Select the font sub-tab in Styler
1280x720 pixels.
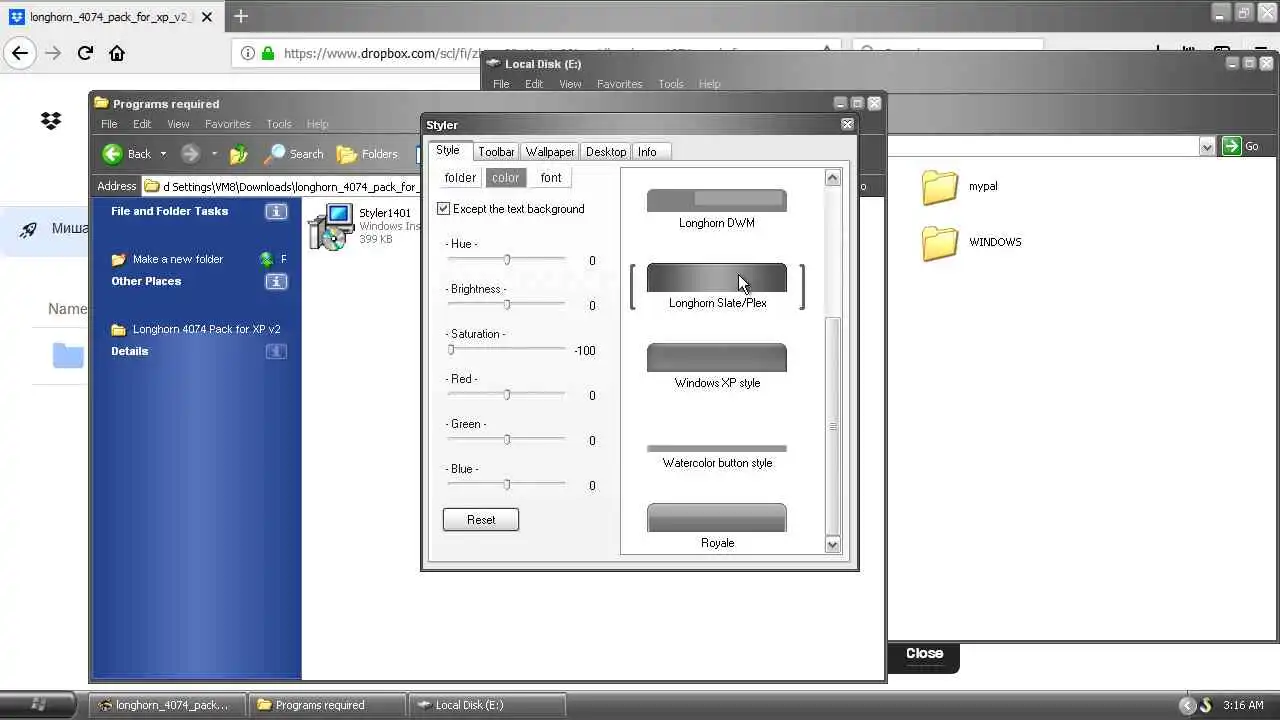551,178
